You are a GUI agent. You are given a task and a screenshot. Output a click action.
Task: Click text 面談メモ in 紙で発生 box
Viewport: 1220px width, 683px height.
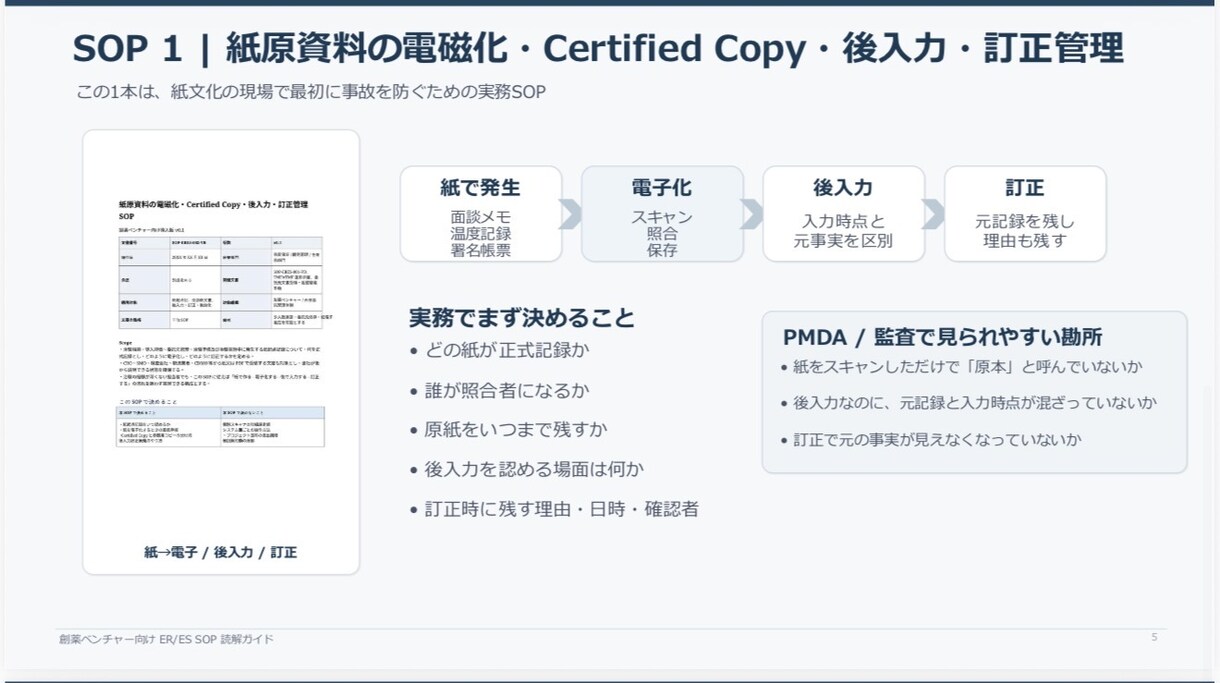coord(481,217)
